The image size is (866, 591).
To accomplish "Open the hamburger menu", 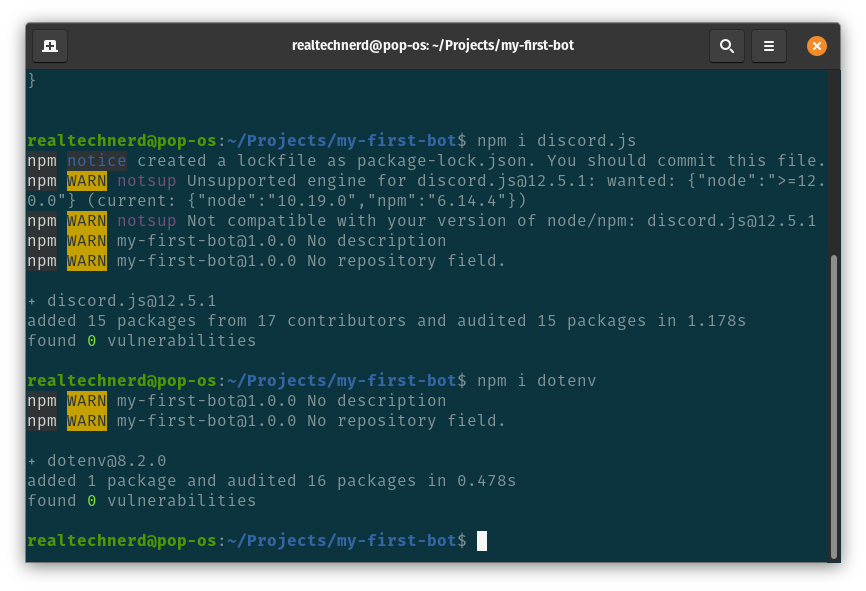I will tap(768, 46).
